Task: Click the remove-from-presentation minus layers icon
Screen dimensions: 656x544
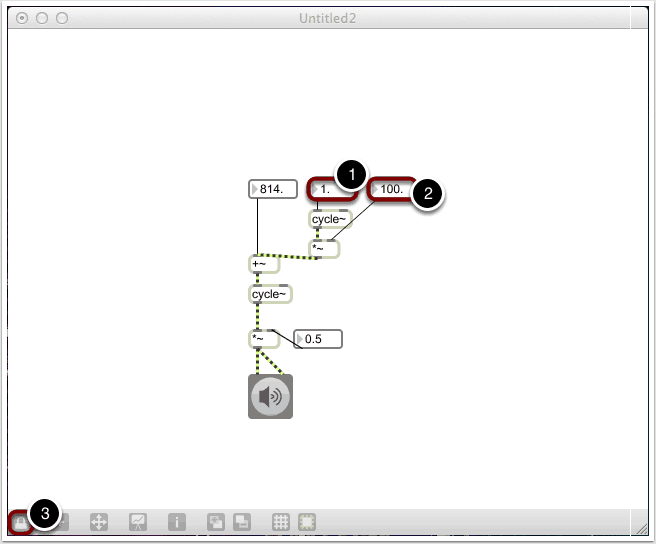Action: [x=242, y=522]
